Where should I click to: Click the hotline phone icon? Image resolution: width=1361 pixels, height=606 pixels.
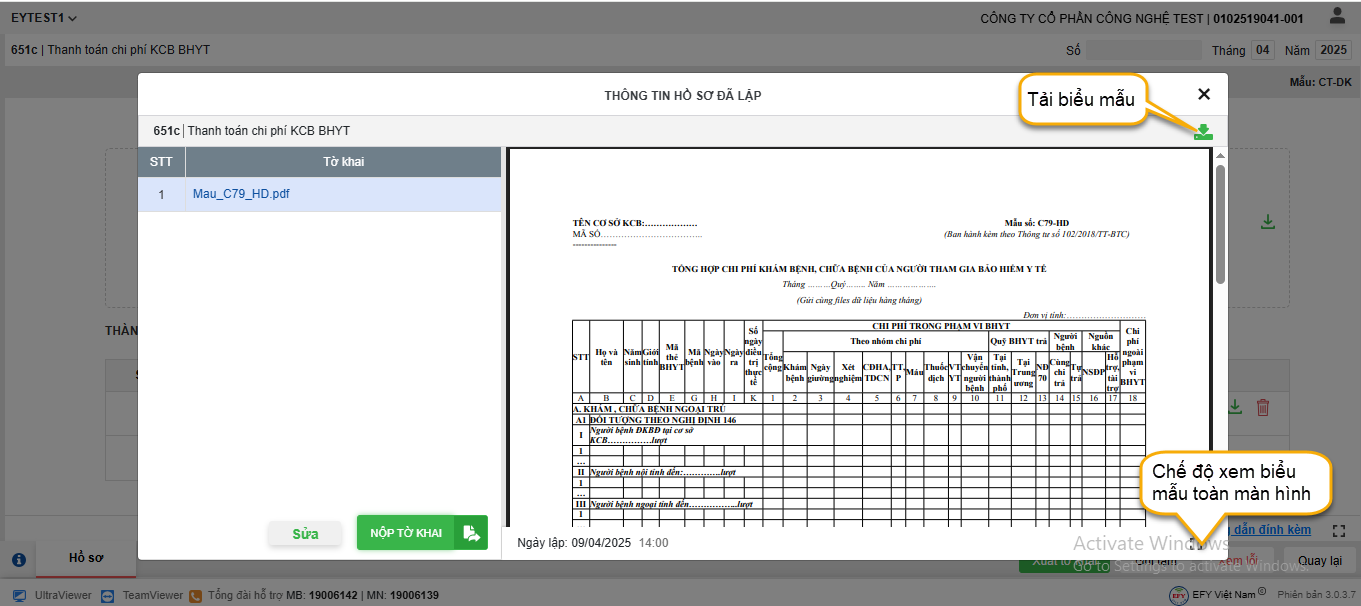196,595
